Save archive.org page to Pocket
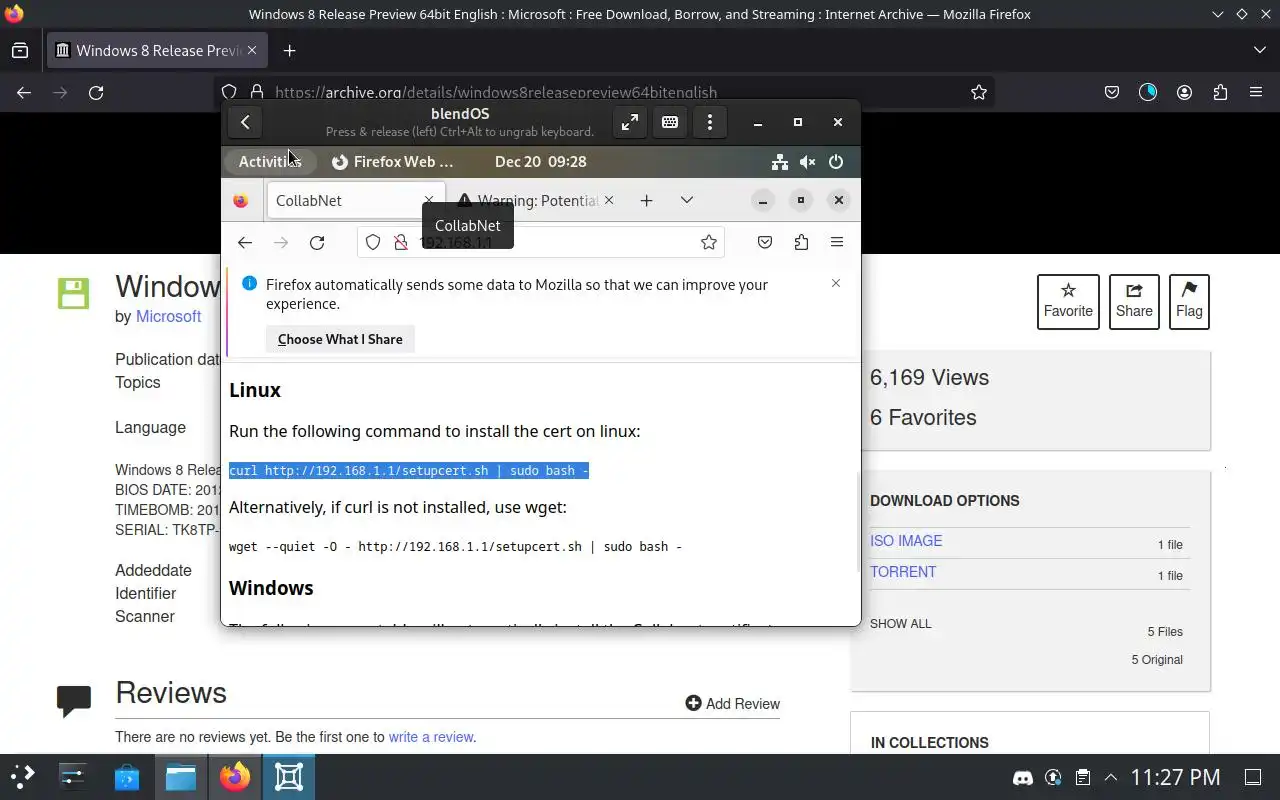Image resolution: width=1280 pixels, height=800 pixels. point(1112,92)
